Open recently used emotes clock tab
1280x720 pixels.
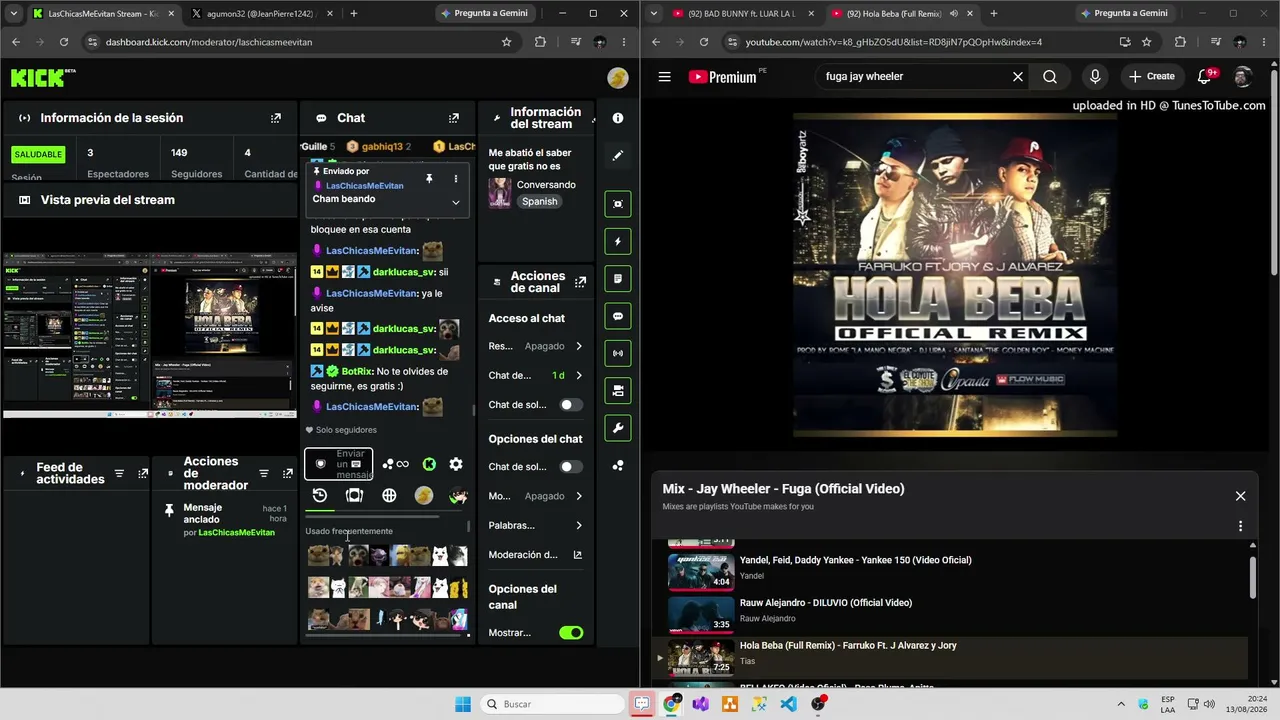pos(320,495)
